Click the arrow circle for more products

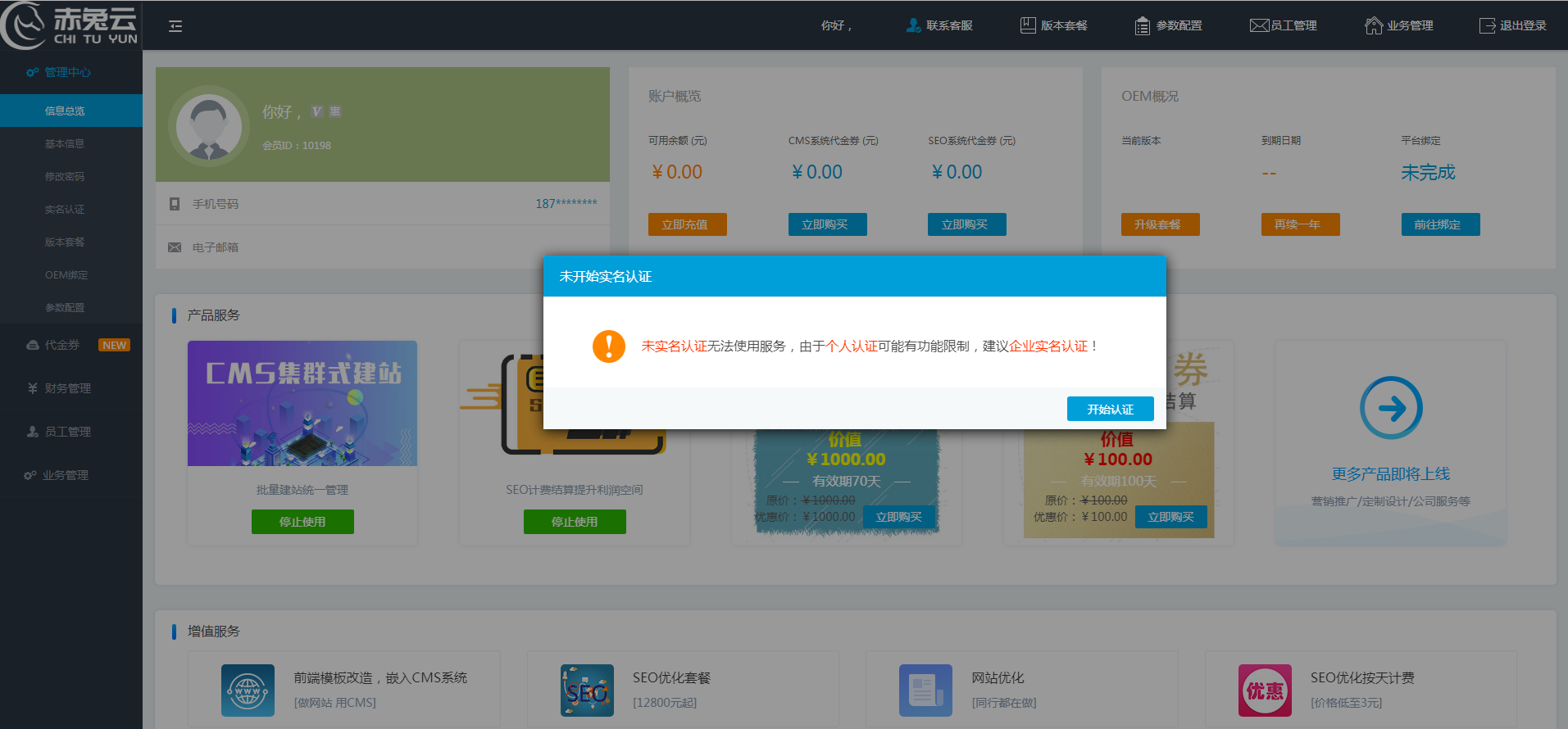point(1391,408)
